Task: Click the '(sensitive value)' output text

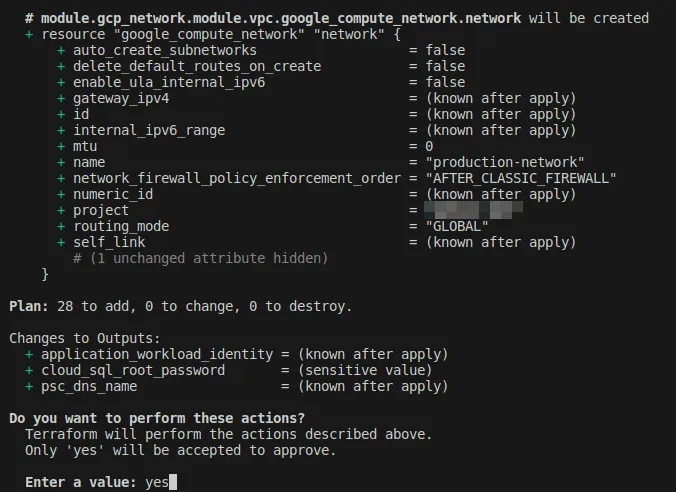Action: click(365, 370)
